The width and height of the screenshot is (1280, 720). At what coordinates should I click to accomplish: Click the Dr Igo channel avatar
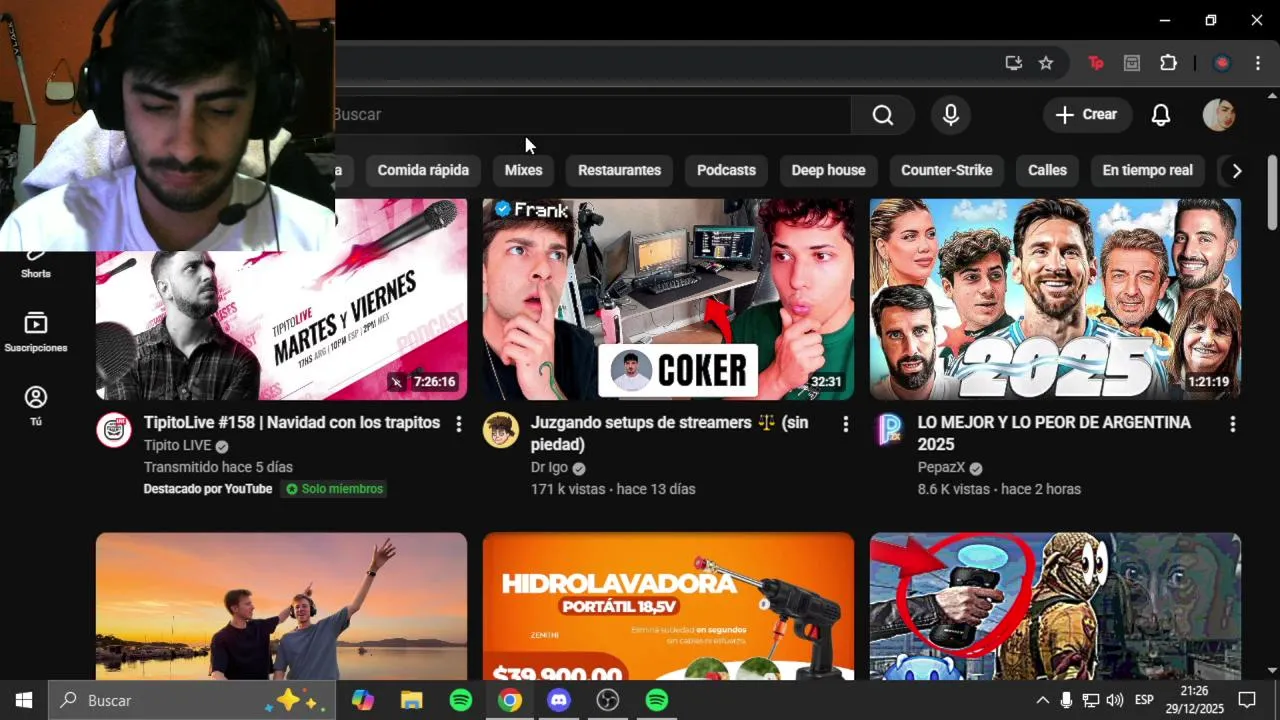pos(501,430)
